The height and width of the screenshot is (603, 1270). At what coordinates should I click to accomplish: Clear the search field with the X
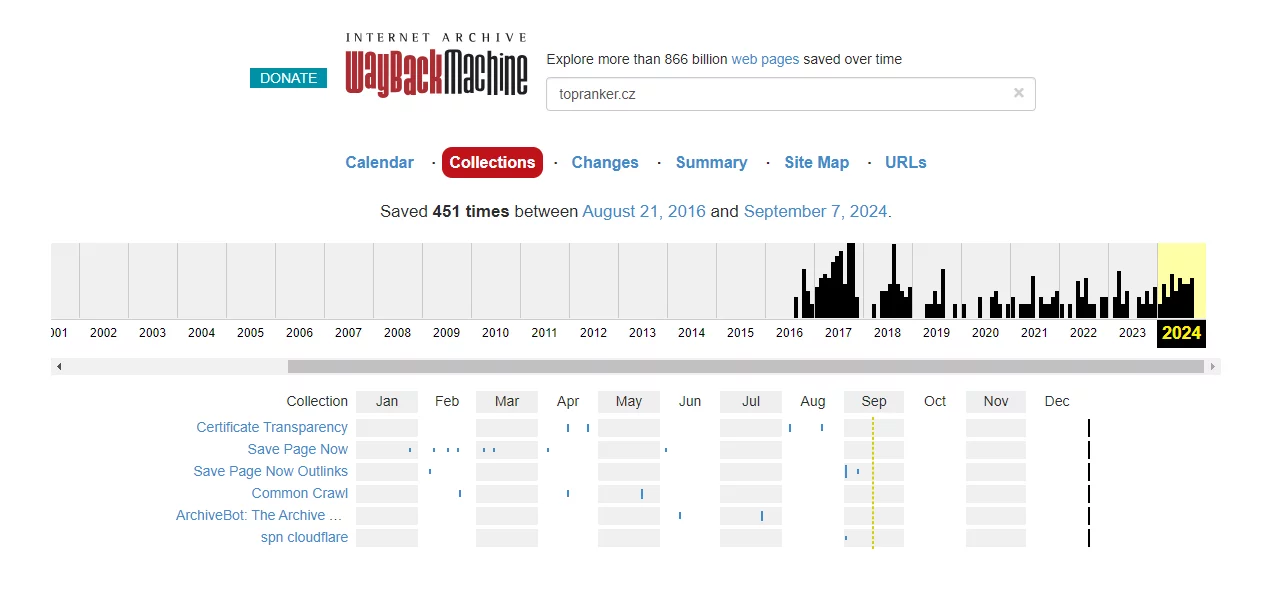pos(1019,93)
